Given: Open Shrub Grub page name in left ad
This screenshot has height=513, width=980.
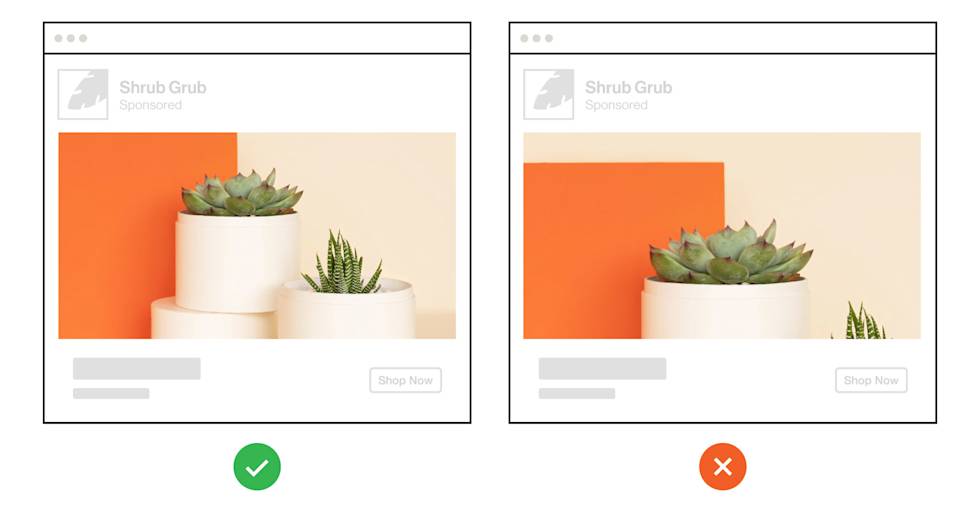Looking at the screenshot, I should click(163, 87).
